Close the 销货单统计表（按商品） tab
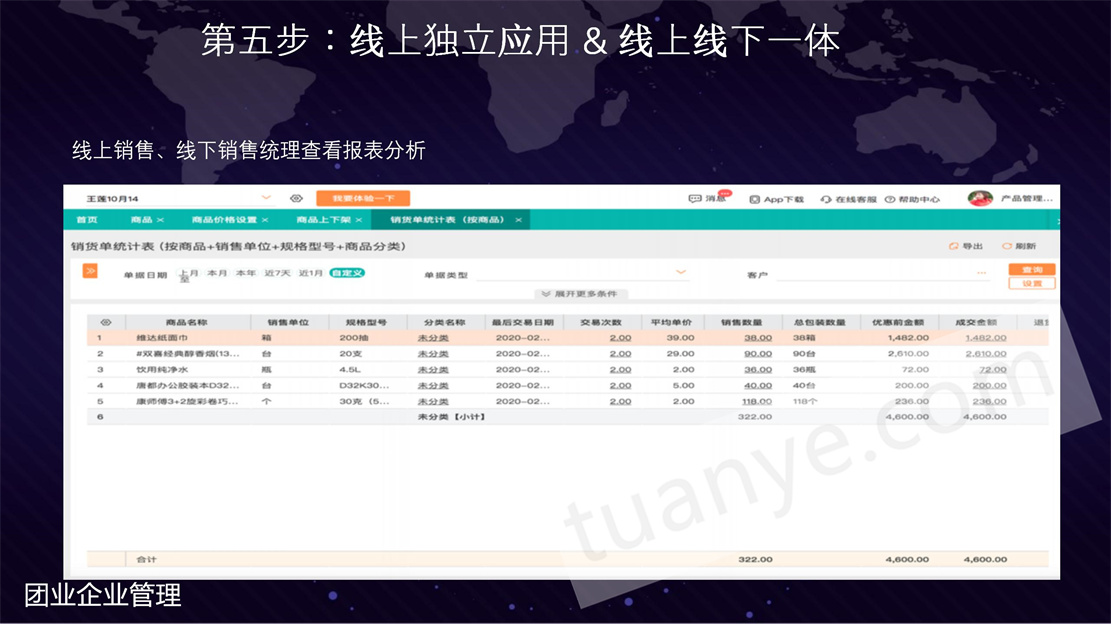Screen dimensions: 1111x624 click(519, 220)
